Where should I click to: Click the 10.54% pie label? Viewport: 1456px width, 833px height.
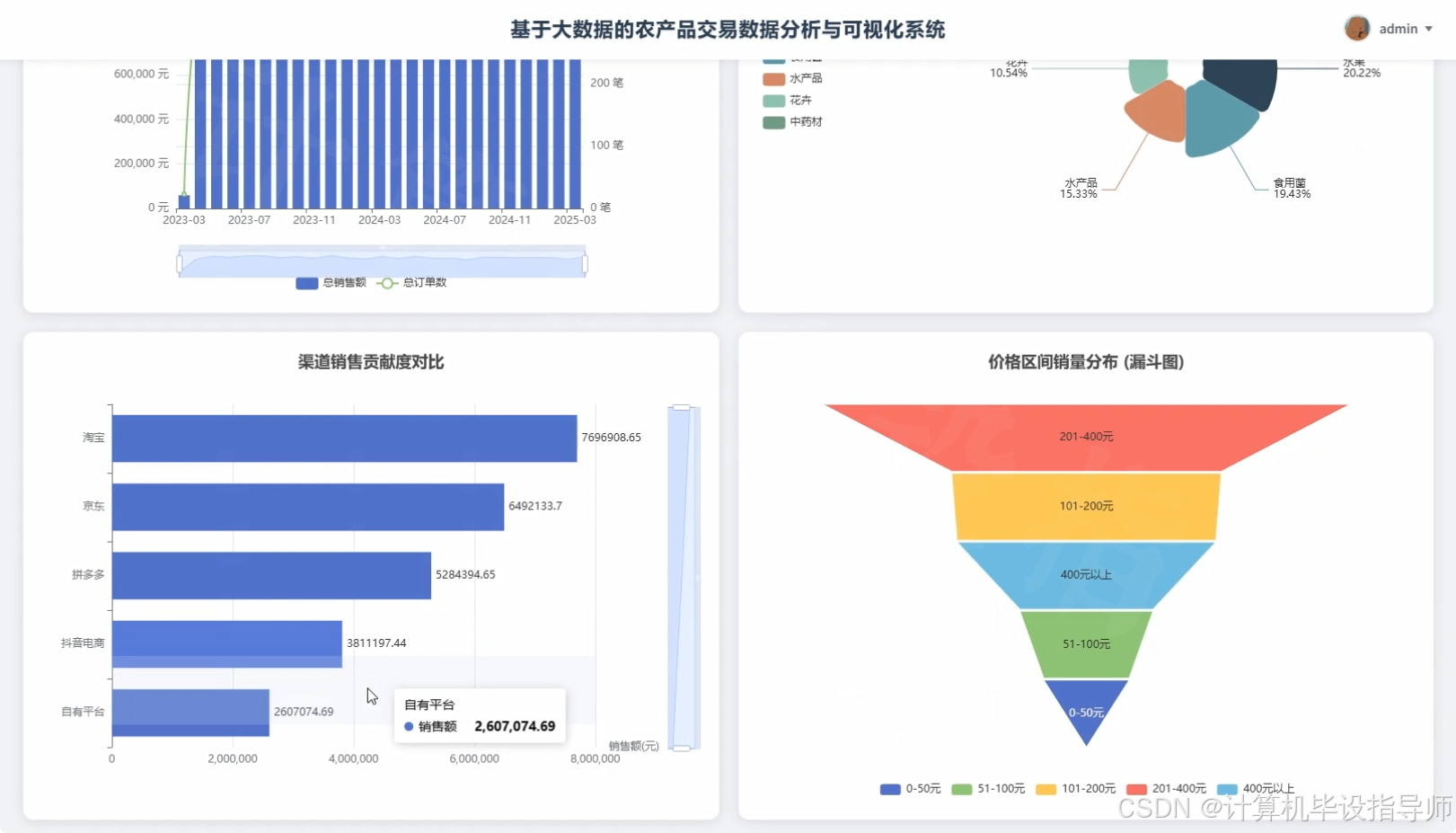[x=1009, y=73]
